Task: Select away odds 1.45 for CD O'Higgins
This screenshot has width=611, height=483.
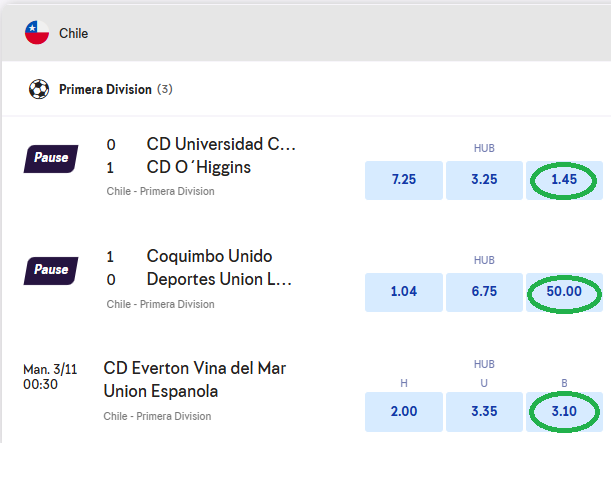Action: tap(564, 180)
